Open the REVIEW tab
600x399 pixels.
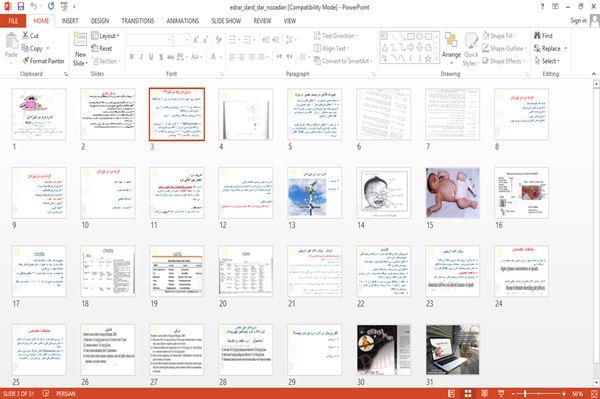tap(262, 21)
